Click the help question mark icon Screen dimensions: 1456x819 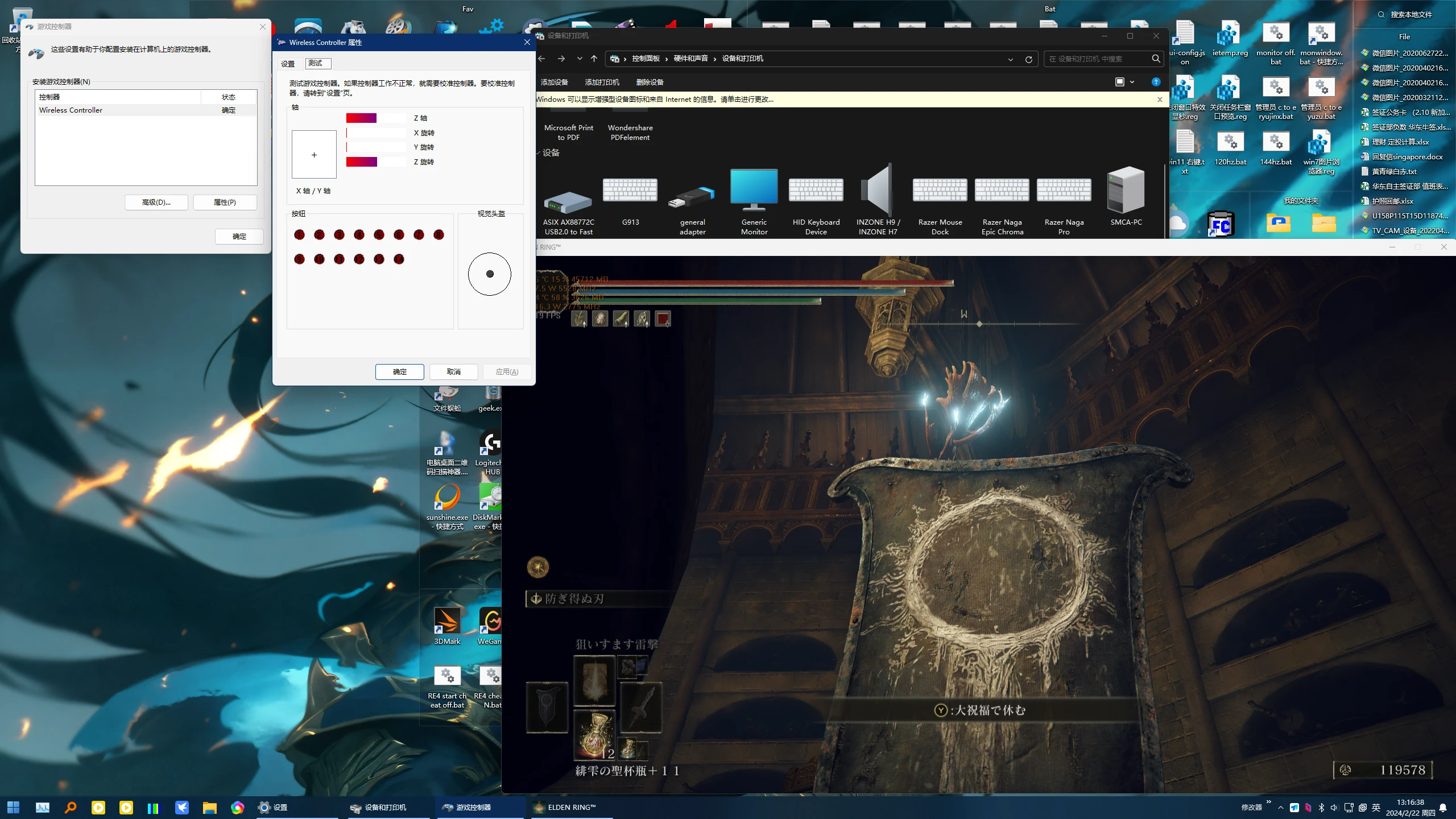pyautogui.click(x=1156, y=82)
